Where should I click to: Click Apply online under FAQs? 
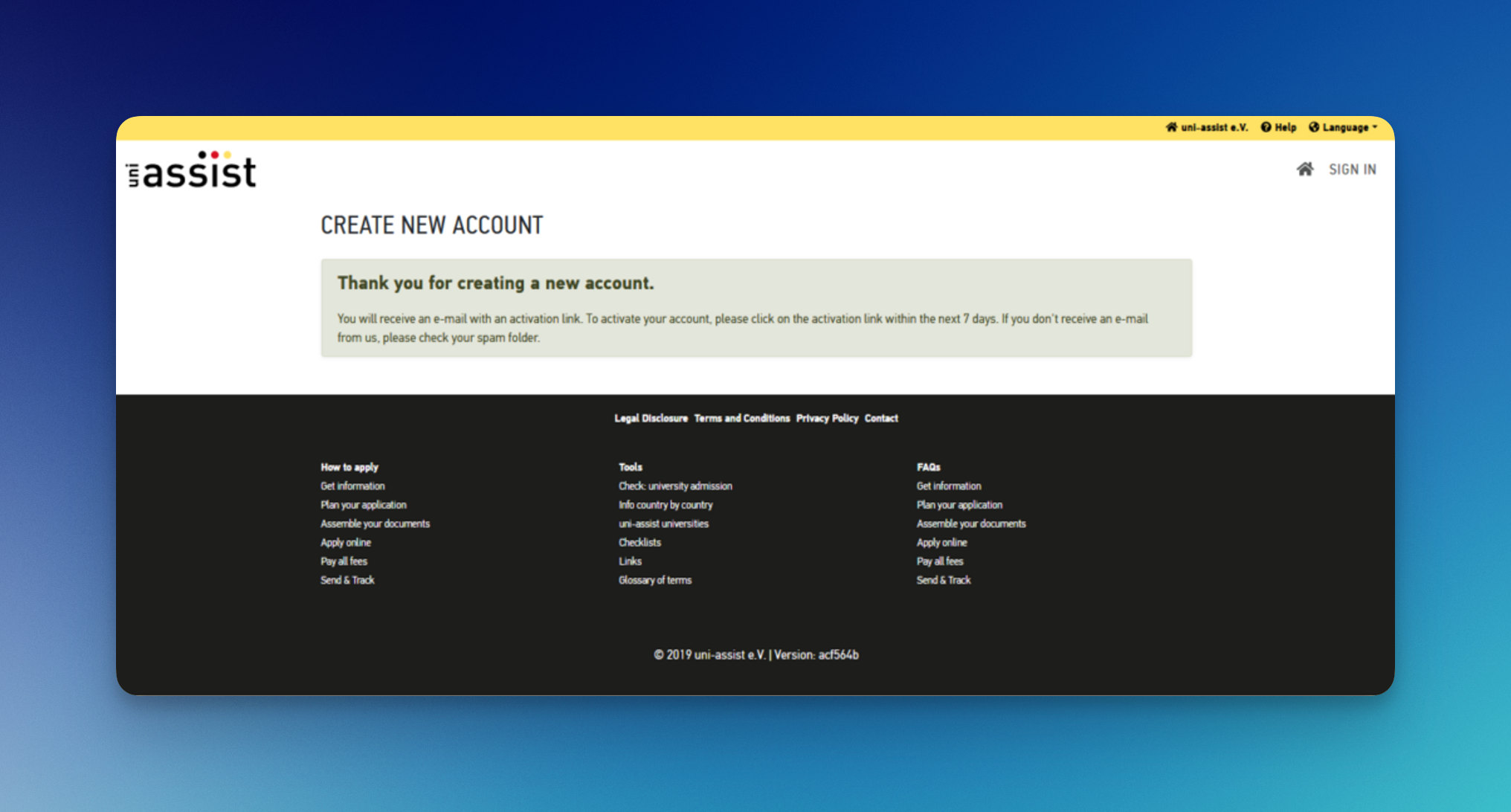pos(942,542)
